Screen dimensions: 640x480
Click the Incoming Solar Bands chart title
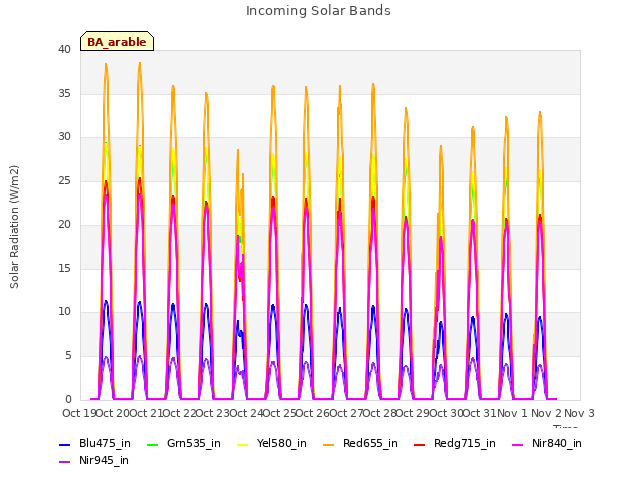pos(318,11)
